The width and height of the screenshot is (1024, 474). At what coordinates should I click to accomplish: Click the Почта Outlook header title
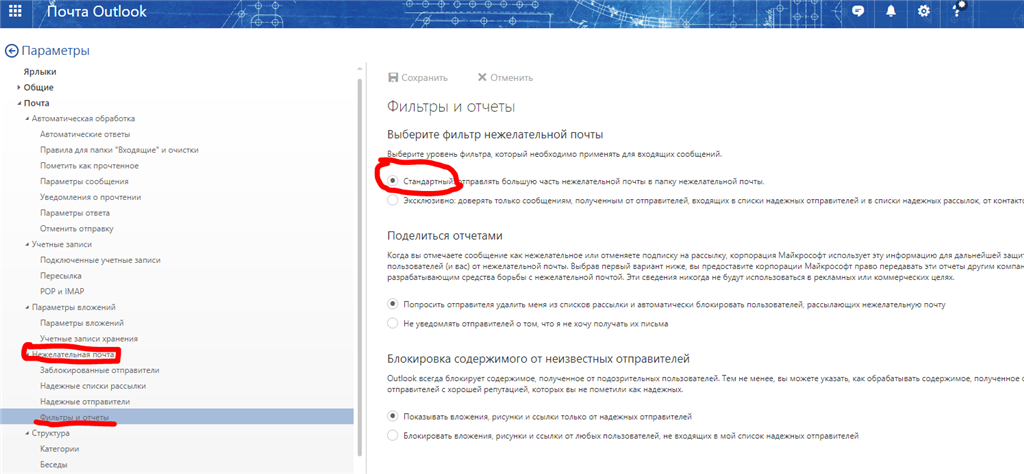point(97,11)
